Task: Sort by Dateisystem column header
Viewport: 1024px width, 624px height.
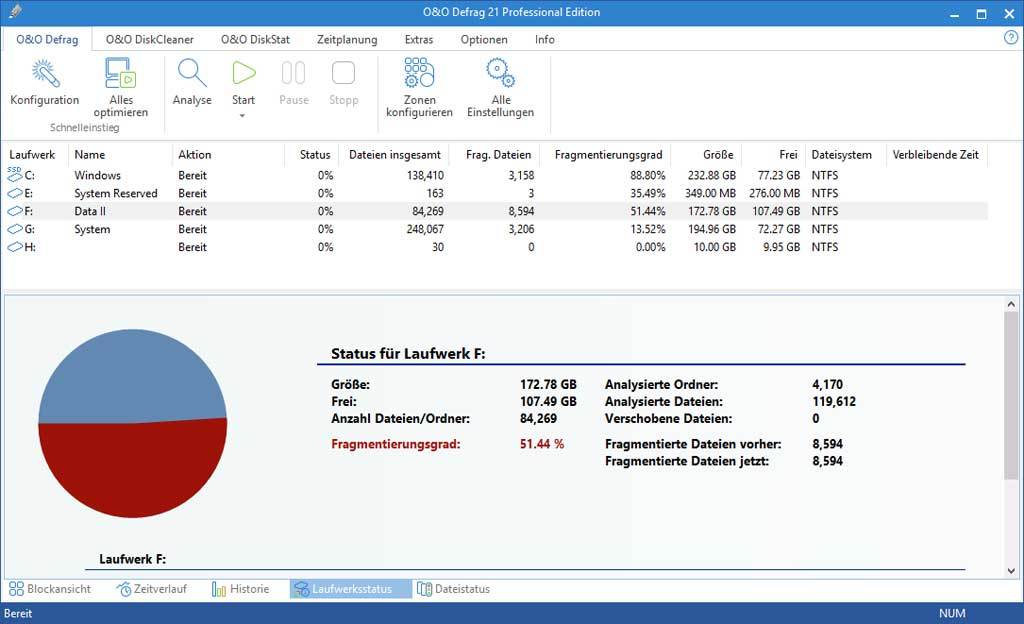Action: coord(841,155)
